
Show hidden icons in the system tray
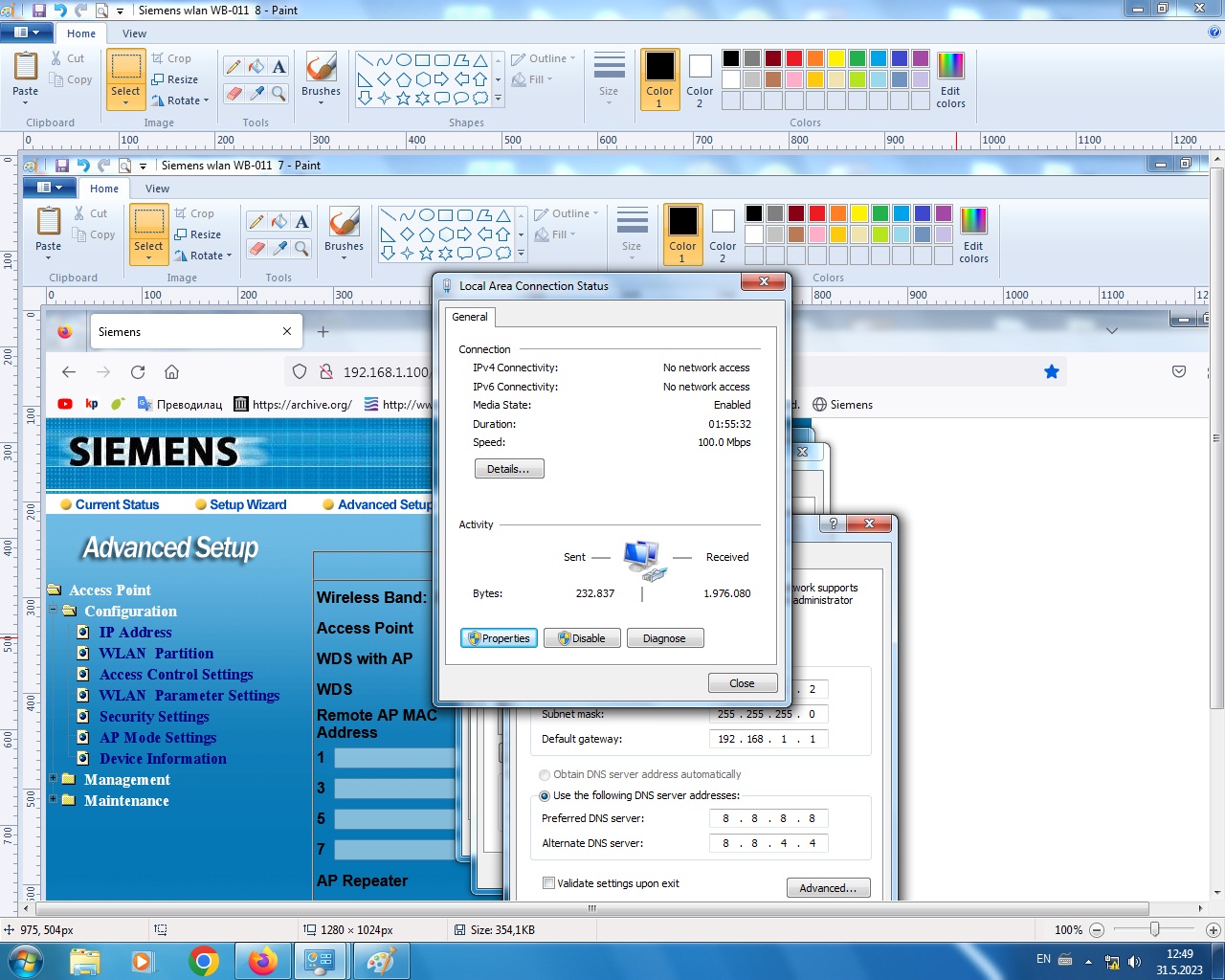point(1087,962)
